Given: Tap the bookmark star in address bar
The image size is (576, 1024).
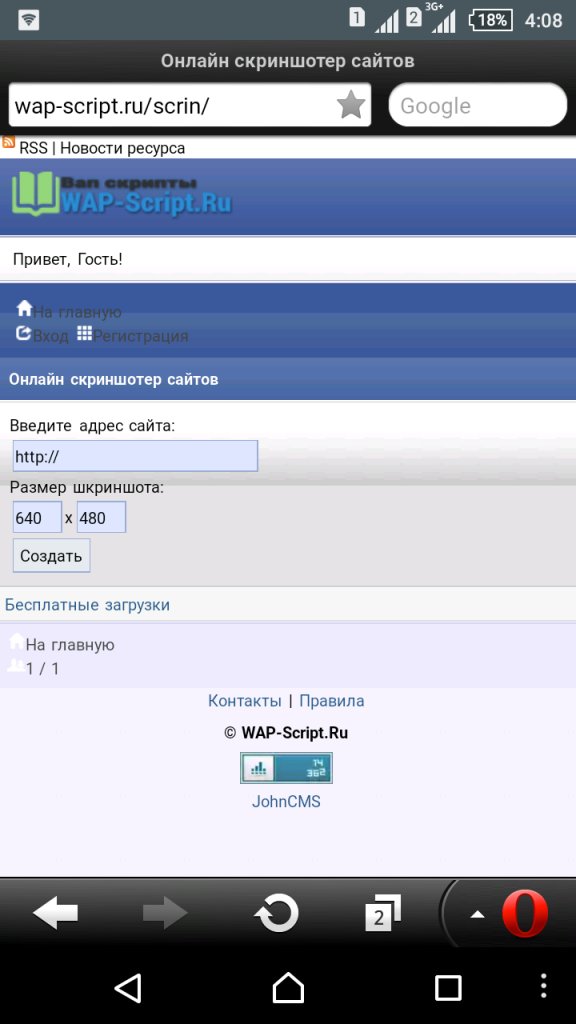Looking at the screenshot, I should (351, 104).
